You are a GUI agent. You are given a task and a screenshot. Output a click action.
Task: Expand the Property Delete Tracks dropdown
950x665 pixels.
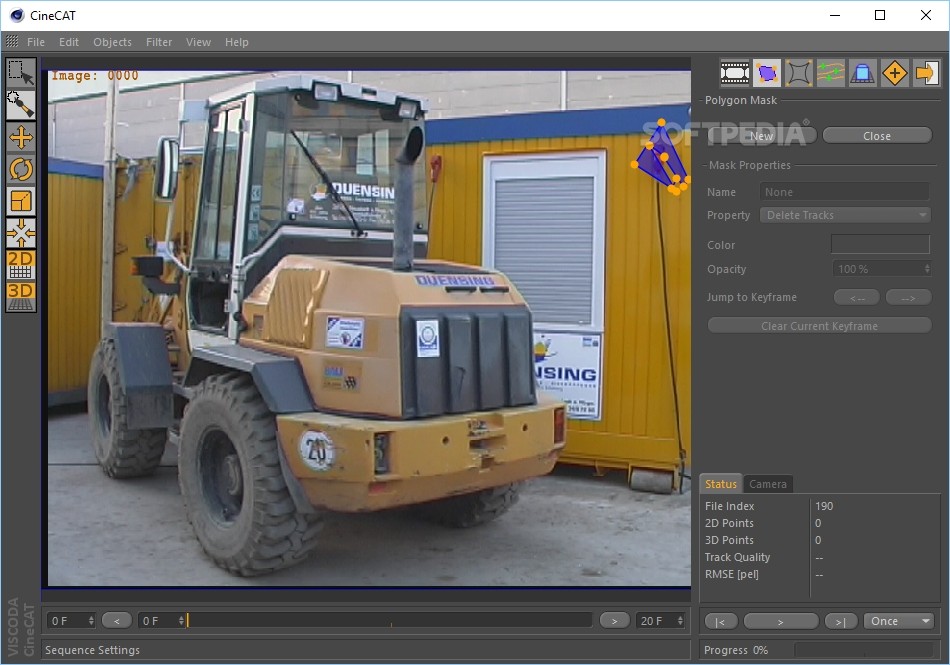tap(845, 215)
